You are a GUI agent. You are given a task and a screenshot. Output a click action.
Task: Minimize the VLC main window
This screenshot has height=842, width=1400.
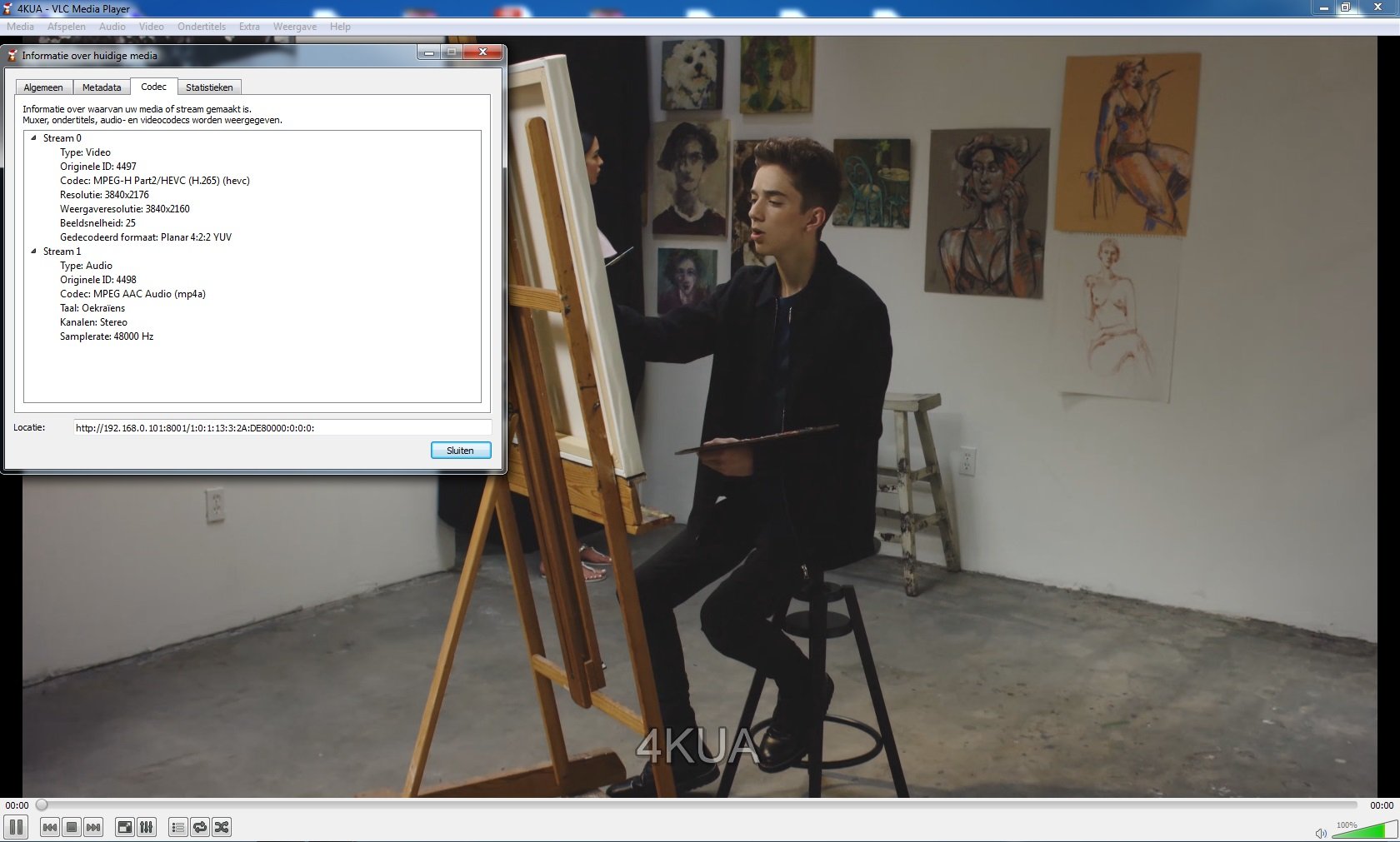[1323, 7]
